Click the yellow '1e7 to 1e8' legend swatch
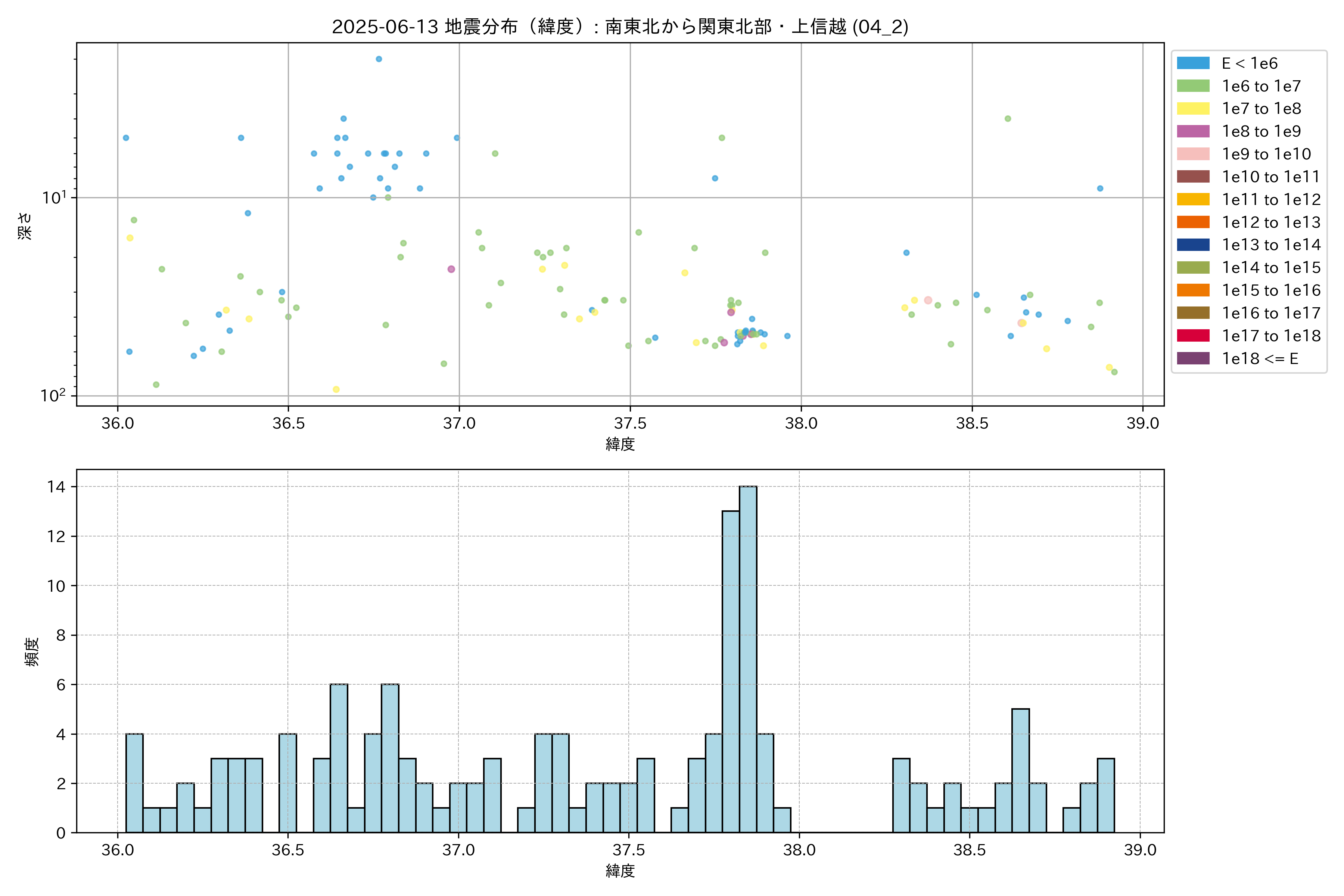Viewport: 1344px width, 896px height. point(1193,109)
